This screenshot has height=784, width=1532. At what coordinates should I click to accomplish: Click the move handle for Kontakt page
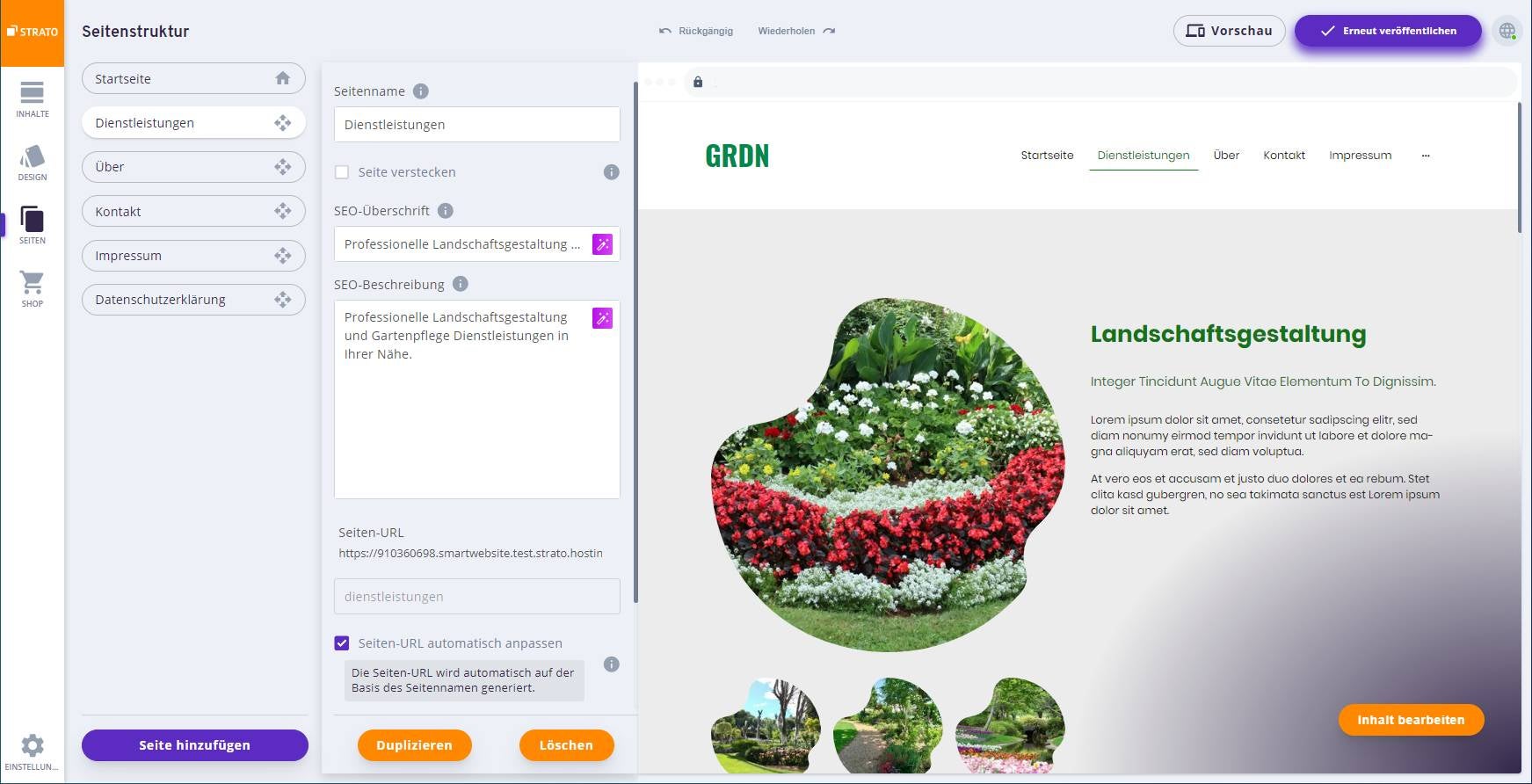tap(282, 211)
